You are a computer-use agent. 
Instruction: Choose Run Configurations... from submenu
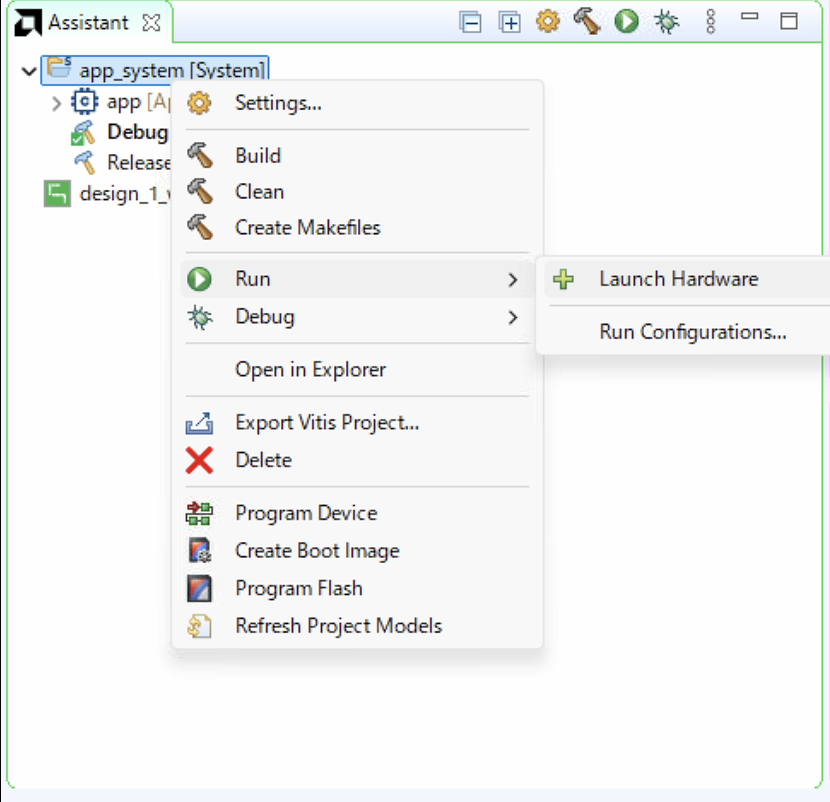pyautogui.click(x=692, y=332)
